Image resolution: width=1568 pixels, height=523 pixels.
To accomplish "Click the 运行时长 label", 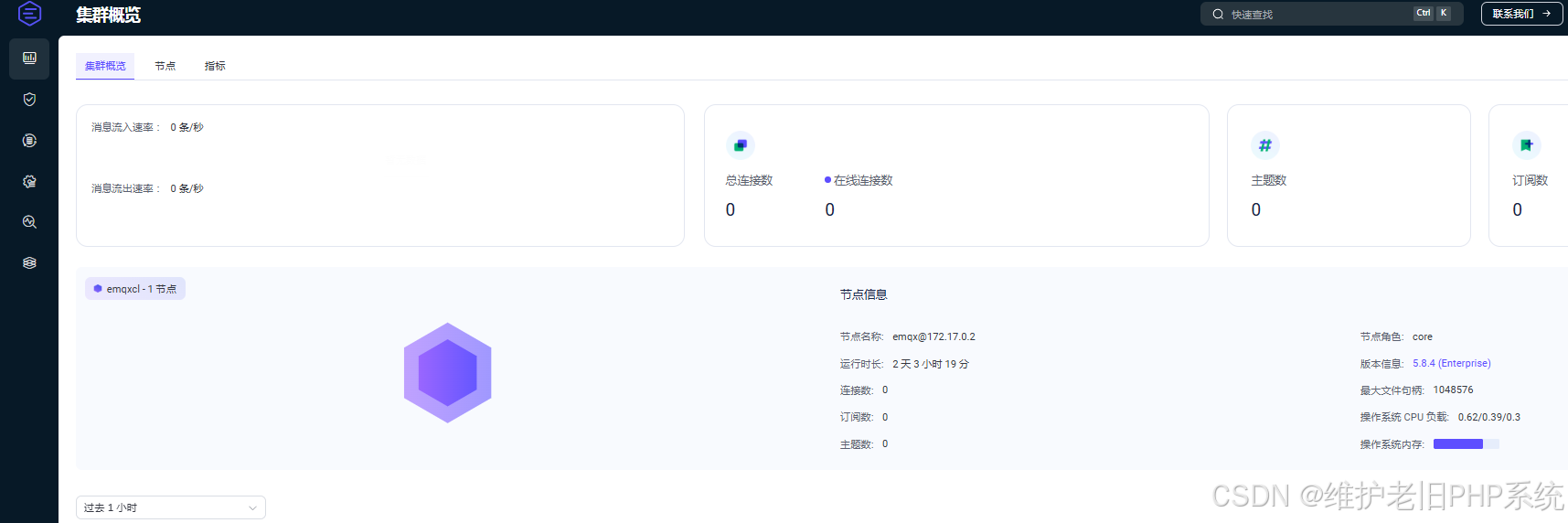I will [x=862, y=364].
